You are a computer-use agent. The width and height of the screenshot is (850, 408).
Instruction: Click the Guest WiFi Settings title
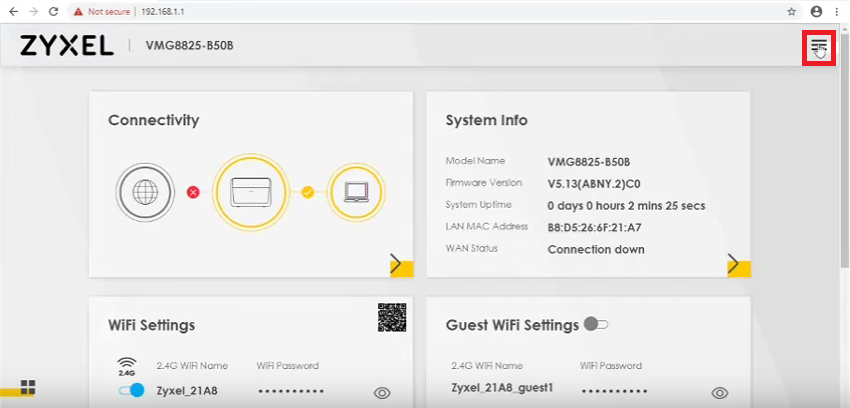512,325
